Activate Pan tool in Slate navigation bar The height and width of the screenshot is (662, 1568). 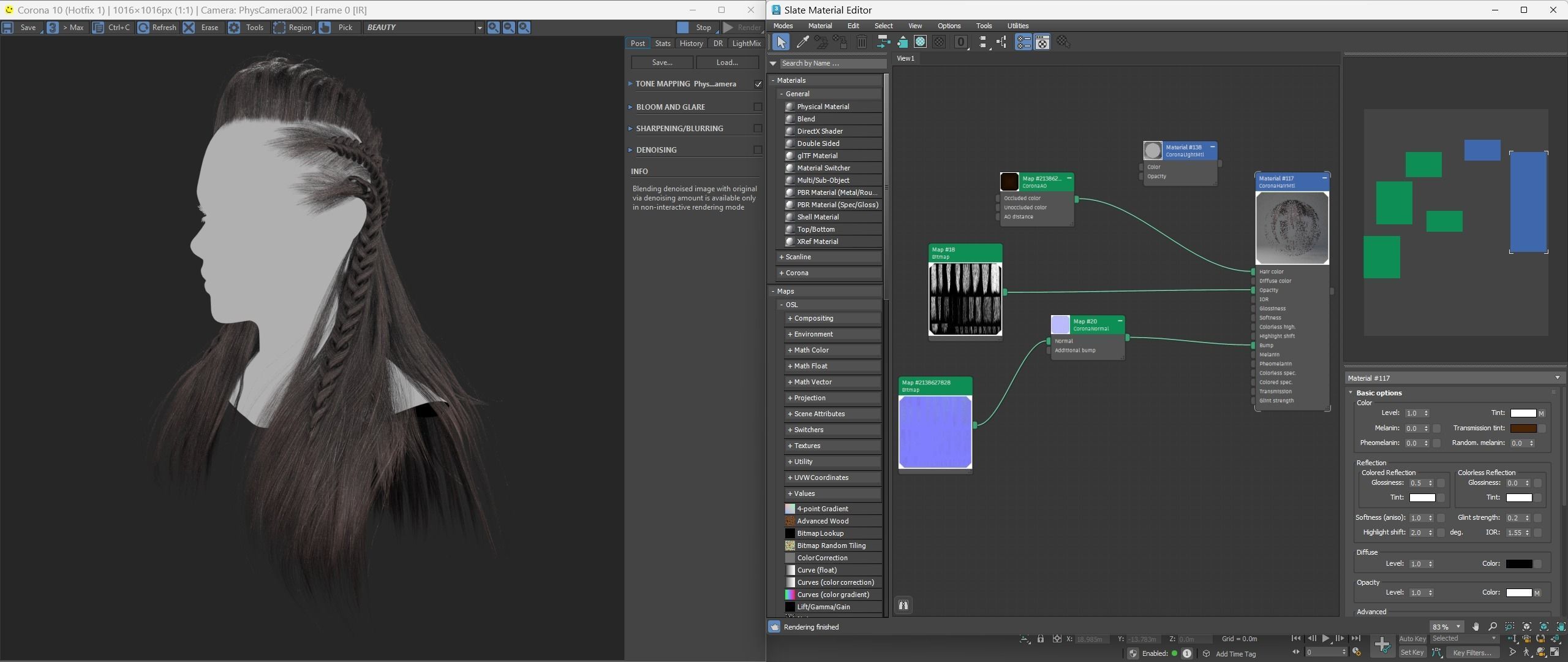[1476, 626]
